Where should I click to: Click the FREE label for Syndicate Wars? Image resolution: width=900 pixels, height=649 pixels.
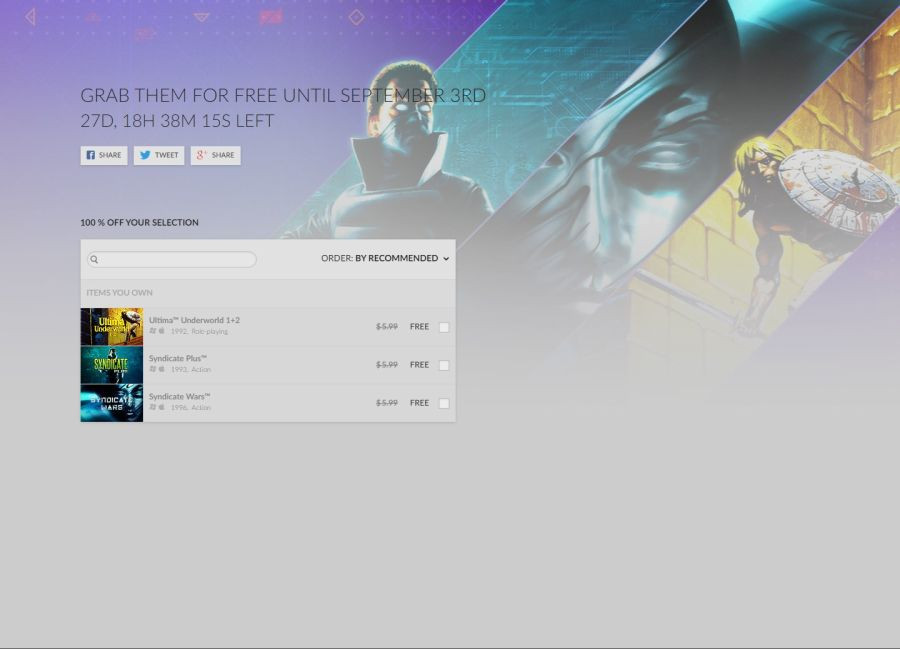(x=419, y=403)
